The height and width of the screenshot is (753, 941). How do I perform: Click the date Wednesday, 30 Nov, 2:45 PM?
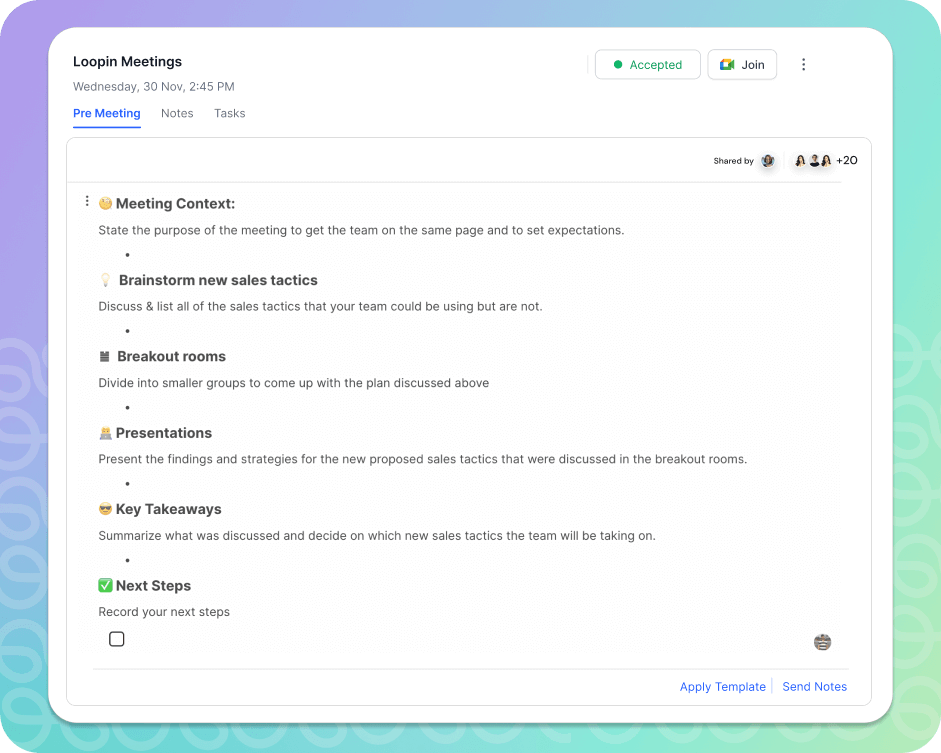tap(154, 86)
